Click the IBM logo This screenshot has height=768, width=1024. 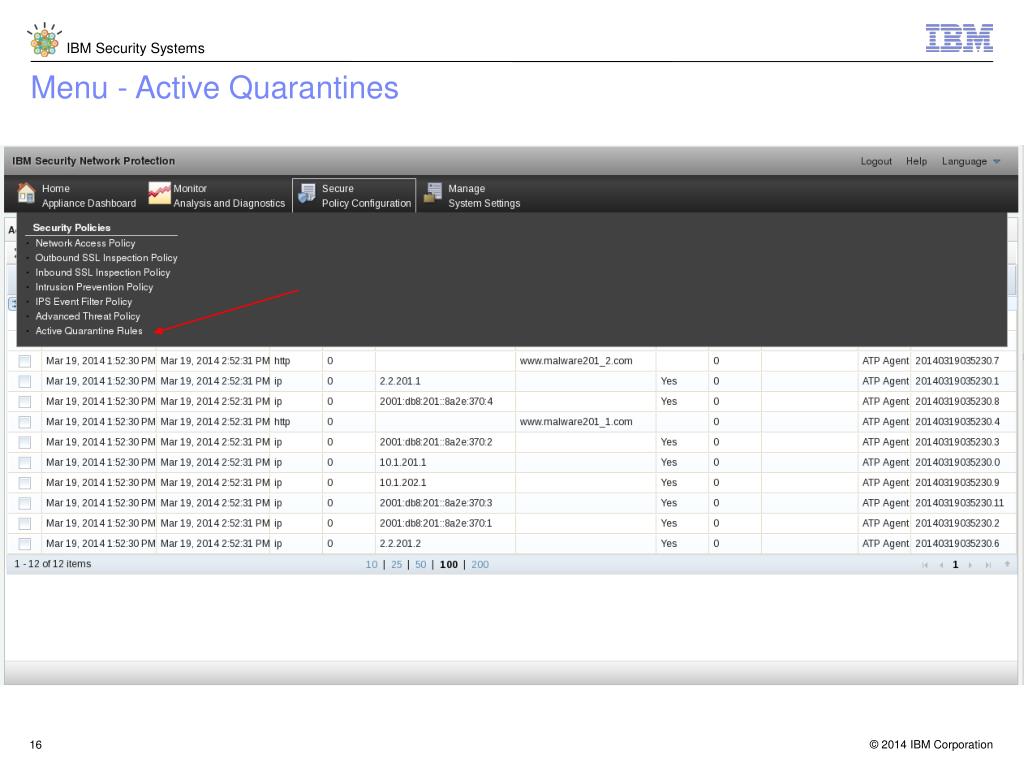959,38
